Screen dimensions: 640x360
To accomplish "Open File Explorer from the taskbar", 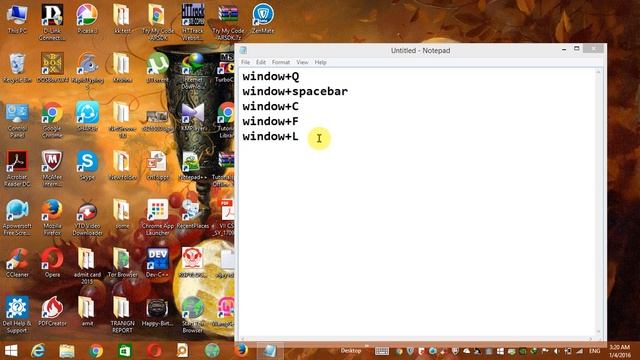I will 67,351.
